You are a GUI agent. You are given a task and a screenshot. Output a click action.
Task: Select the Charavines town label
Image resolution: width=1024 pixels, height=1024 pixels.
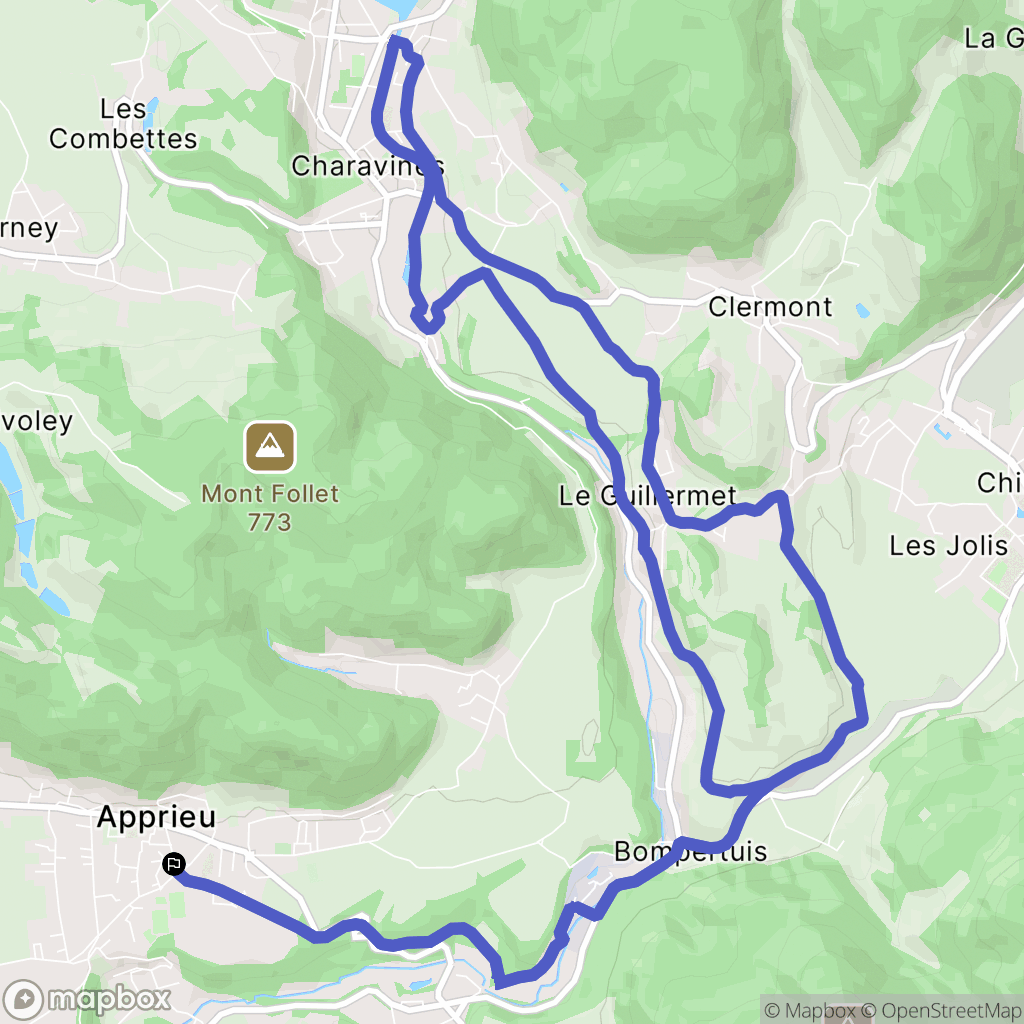368,166
